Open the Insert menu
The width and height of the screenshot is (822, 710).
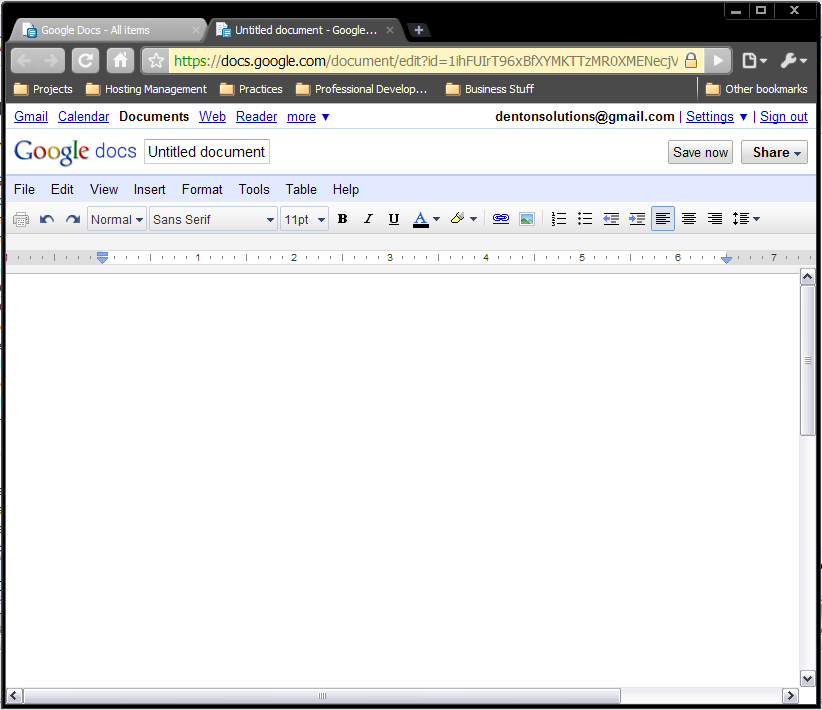pos(150,189)
